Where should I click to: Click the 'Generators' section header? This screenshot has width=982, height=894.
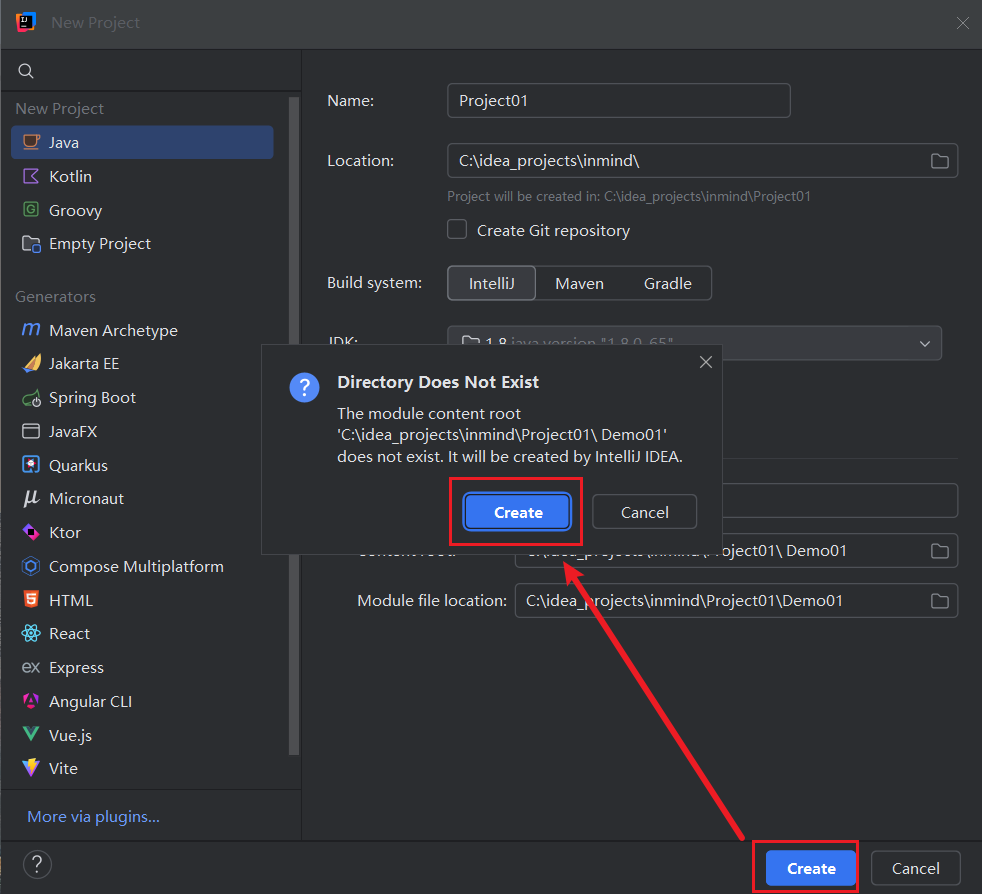[x=55, y=297]
